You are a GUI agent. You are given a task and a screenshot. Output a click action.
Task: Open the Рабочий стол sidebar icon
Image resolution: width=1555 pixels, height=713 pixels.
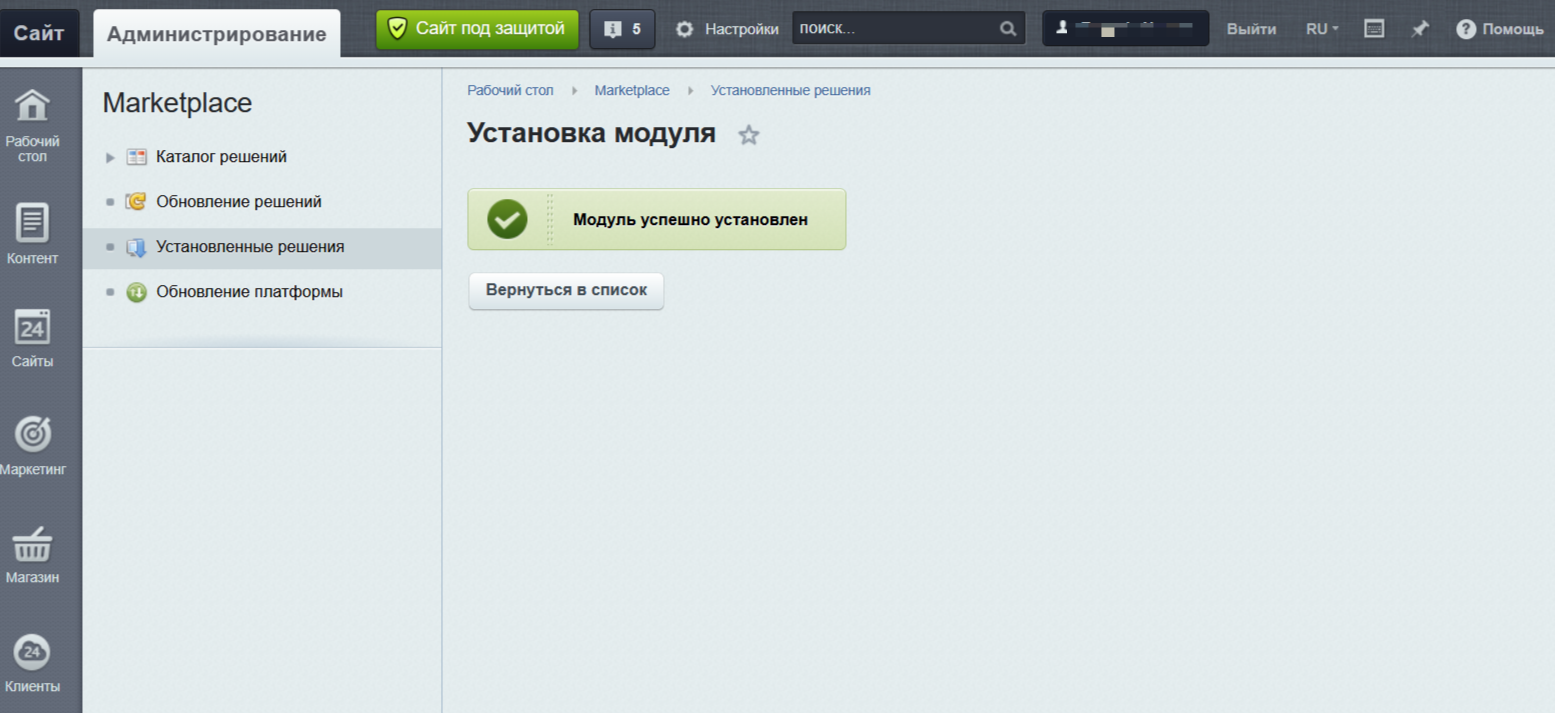click(x=32, y=106)
